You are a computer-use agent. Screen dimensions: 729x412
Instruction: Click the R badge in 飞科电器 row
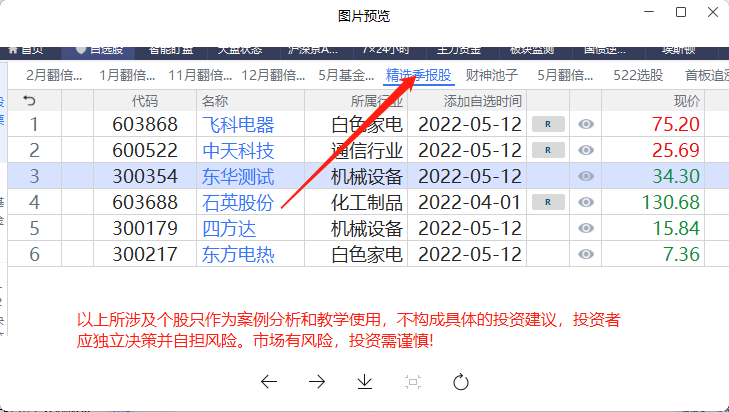[x=548, y=124]
